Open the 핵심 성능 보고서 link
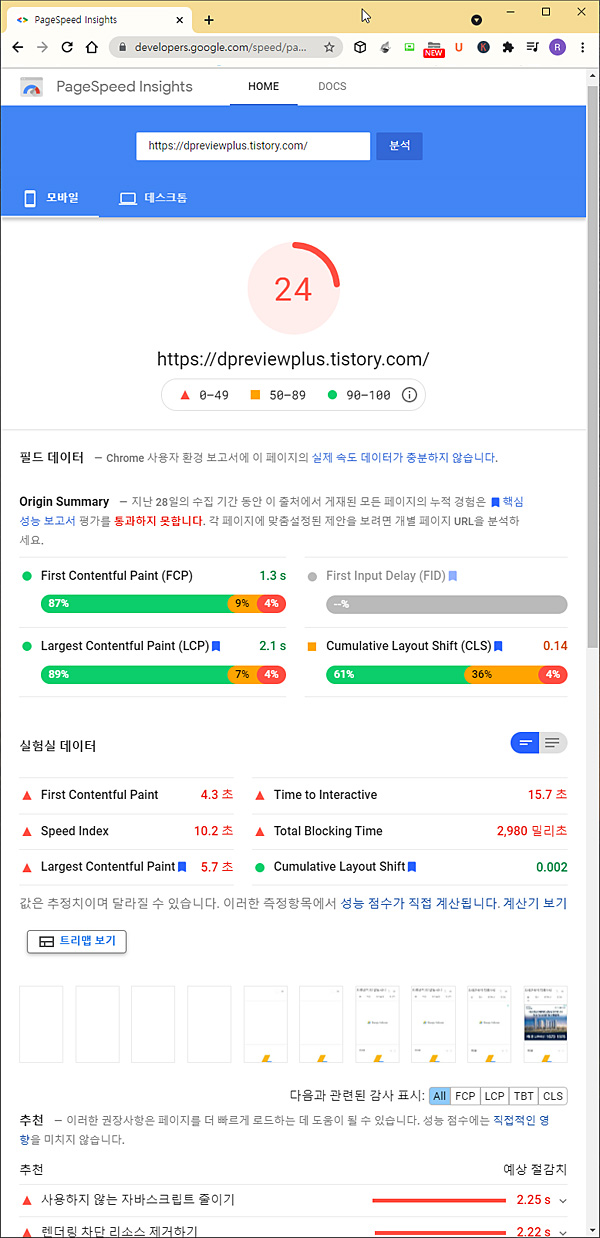Image resolution: width=600 pixels, height=1238 pixels. (271, 511)
